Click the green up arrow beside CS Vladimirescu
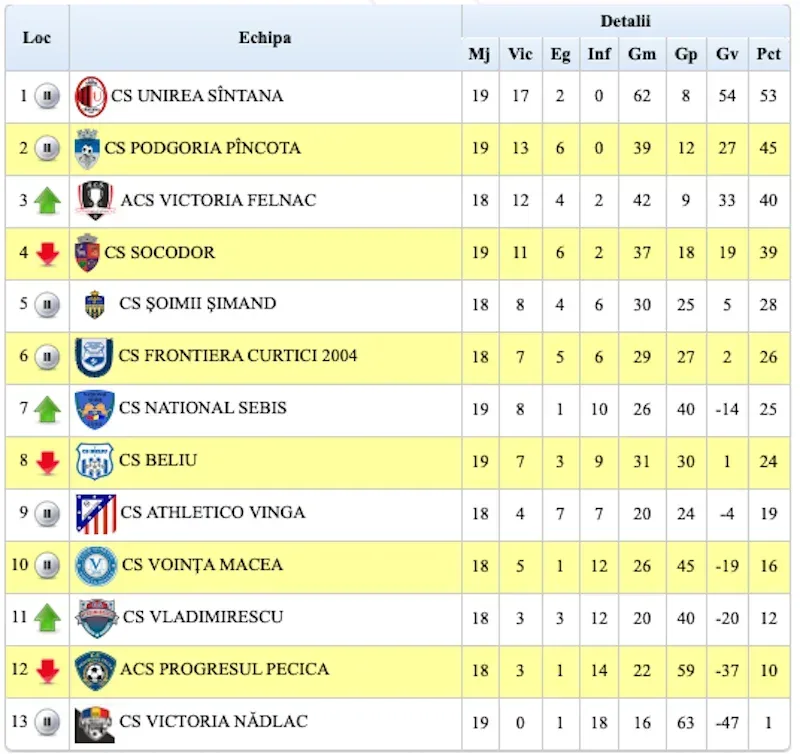Image resolution: width=800 pixels, height=754 pixels. (47, 618)
